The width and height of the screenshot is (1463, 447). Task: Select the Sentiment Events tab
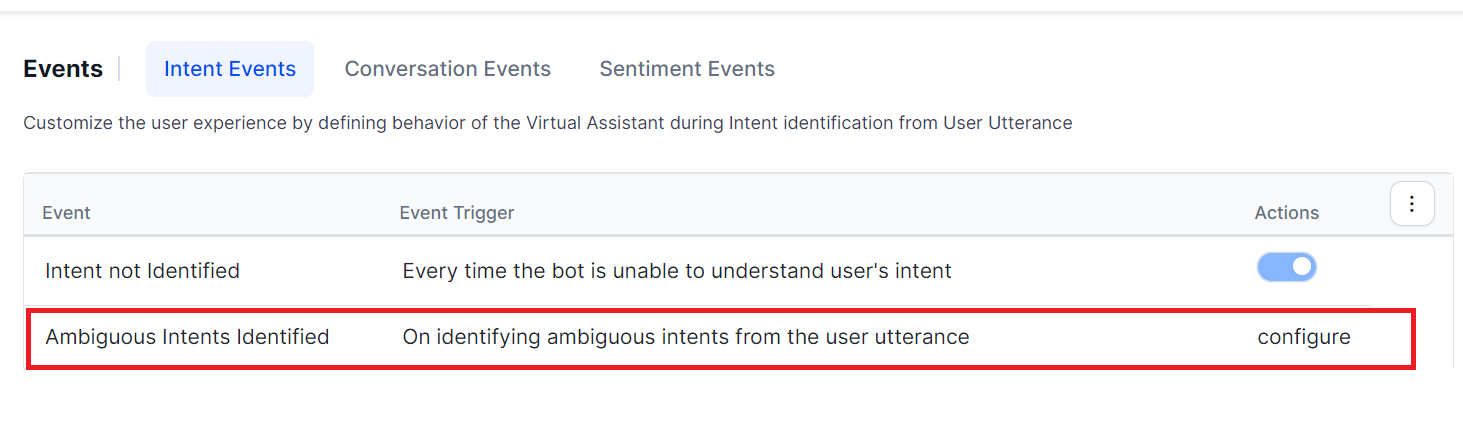pos(687,69)
